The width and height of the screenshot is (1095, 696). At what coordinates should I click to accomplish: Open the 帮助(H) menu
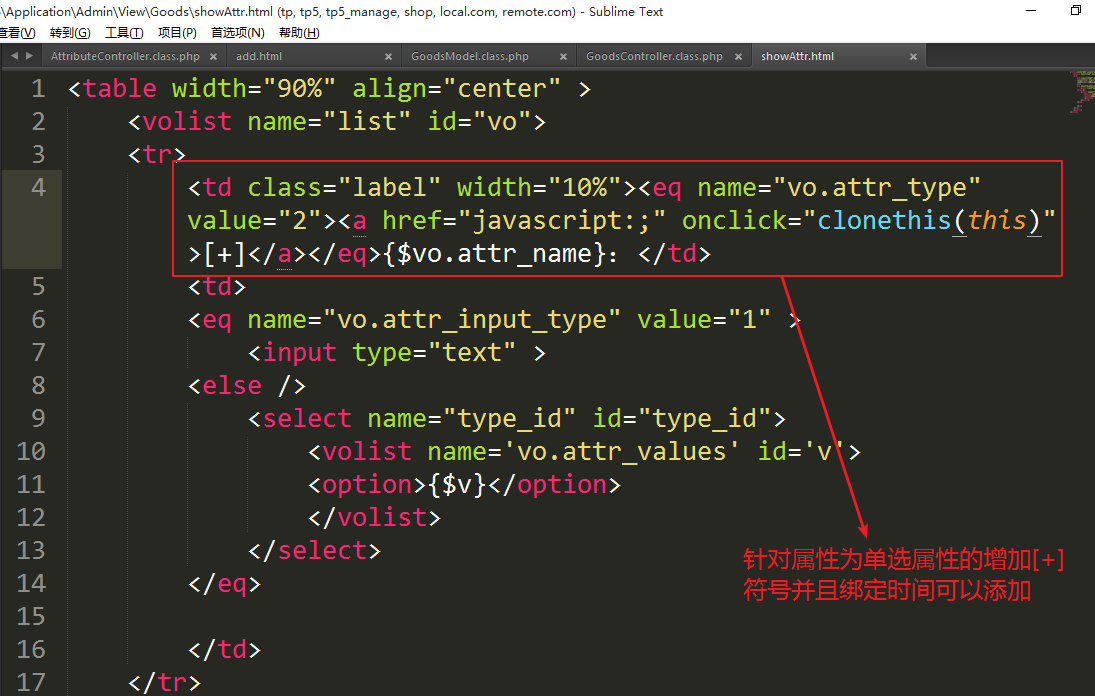[x=299, y=33]
